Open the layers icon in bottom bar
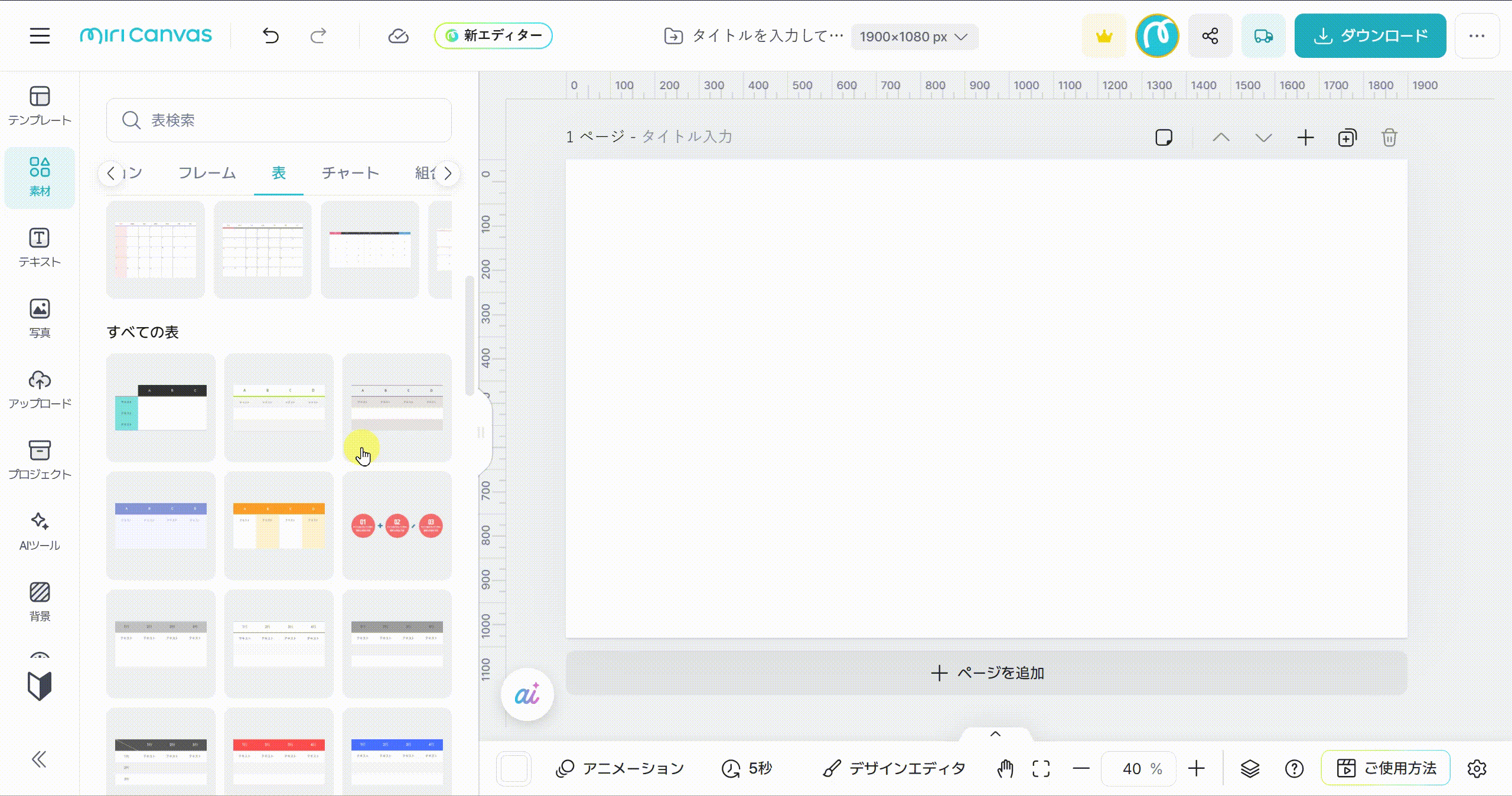This screenshot has width=1512, height=796. coord(1250,768)
